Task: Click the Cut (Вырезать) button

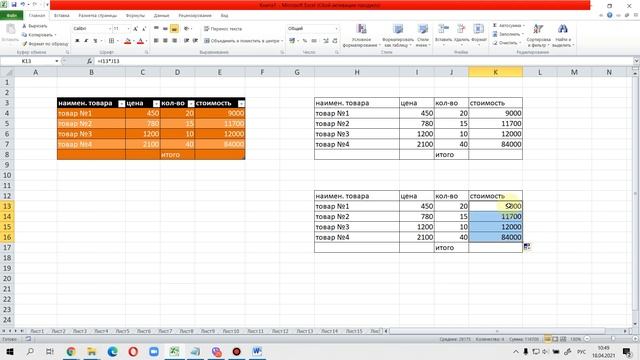Action: 35,26
